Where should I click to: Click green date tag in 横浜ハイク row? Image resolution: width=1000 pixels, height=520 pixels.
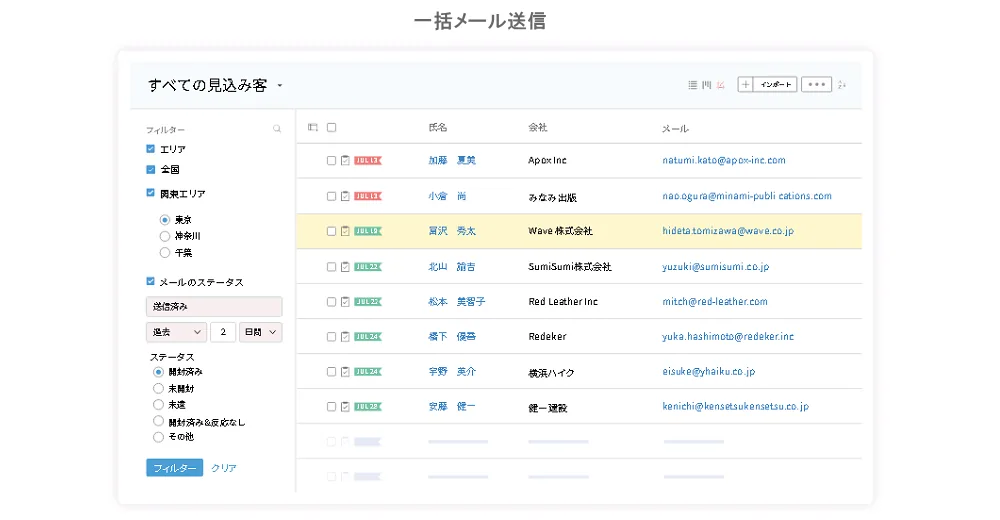[x=368, y=371]
